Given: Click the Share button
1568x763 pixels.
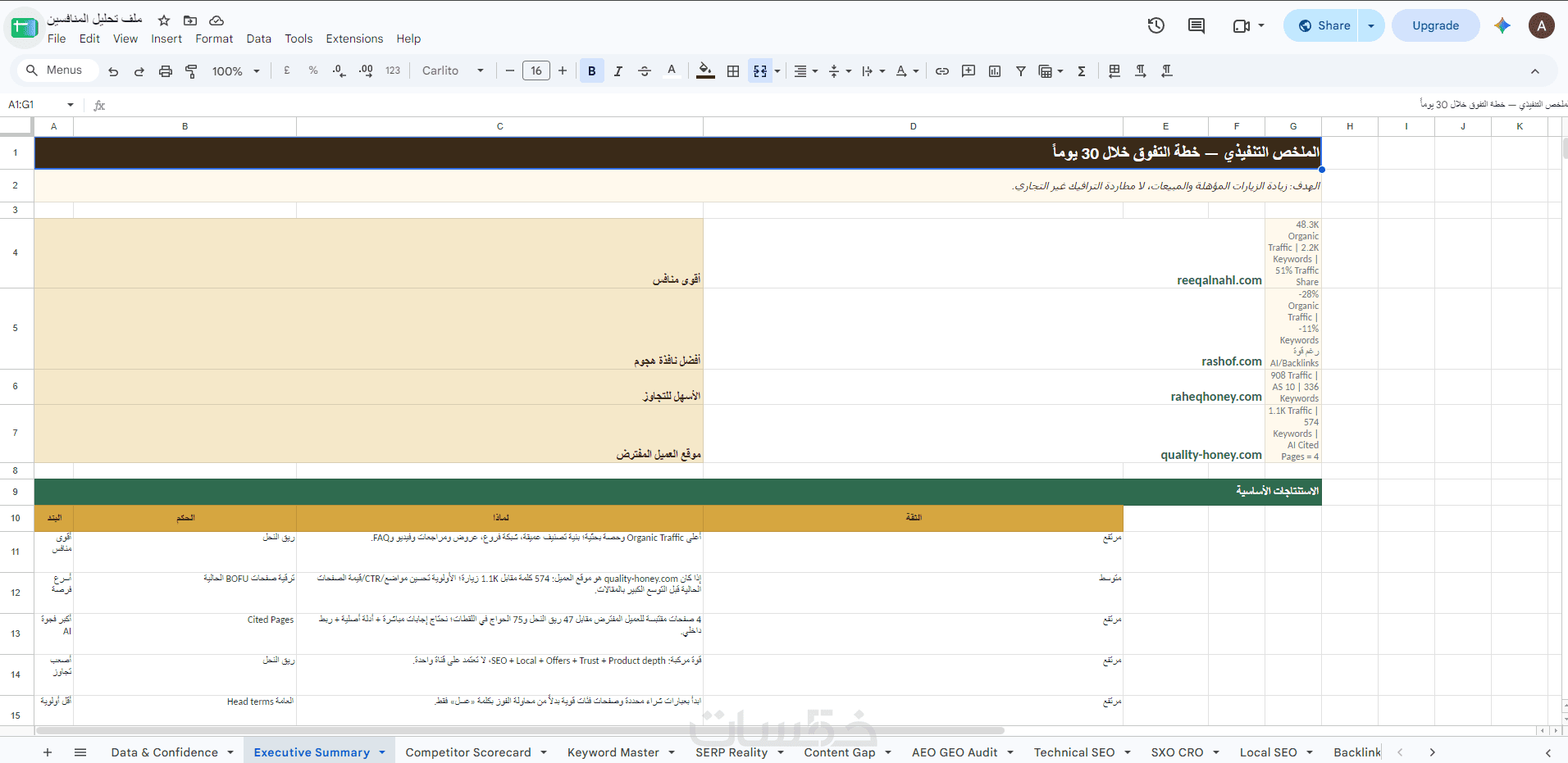Looking at the screenshot, I should (1322, 25).
